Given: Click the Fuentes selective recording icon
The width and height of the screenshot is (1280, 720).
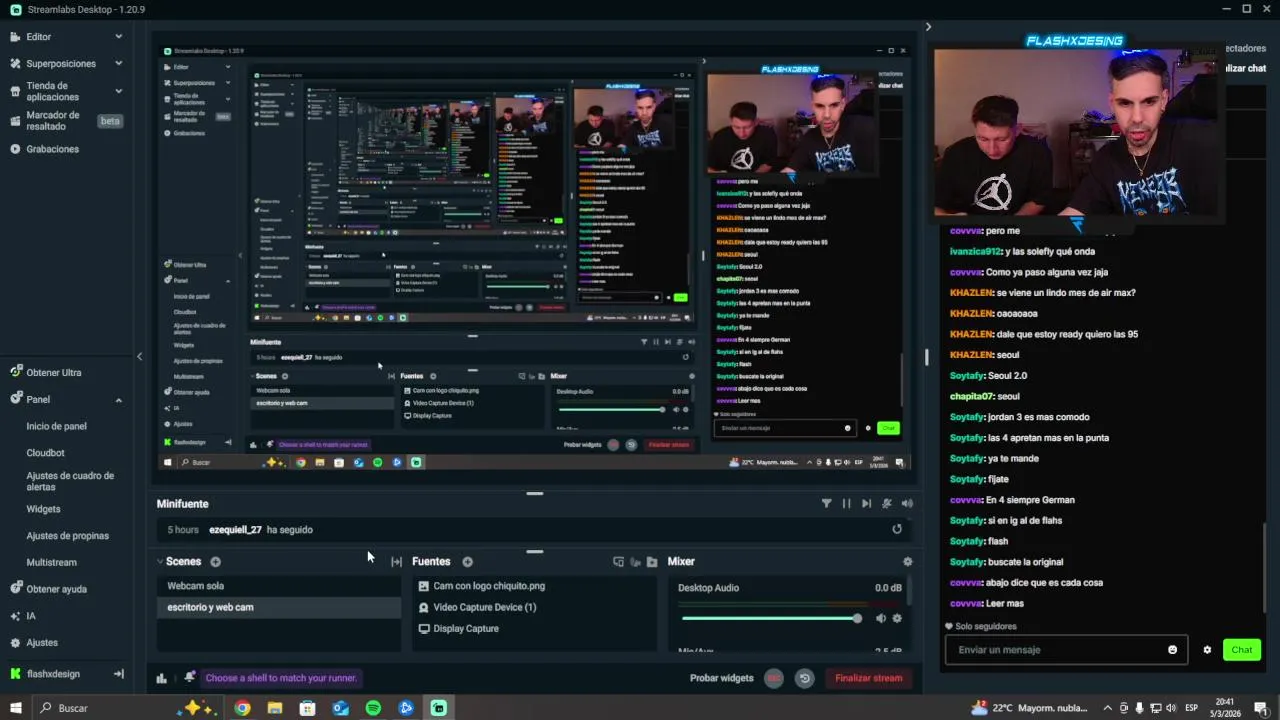Looking at the screenshot, I should click(635, 562).
